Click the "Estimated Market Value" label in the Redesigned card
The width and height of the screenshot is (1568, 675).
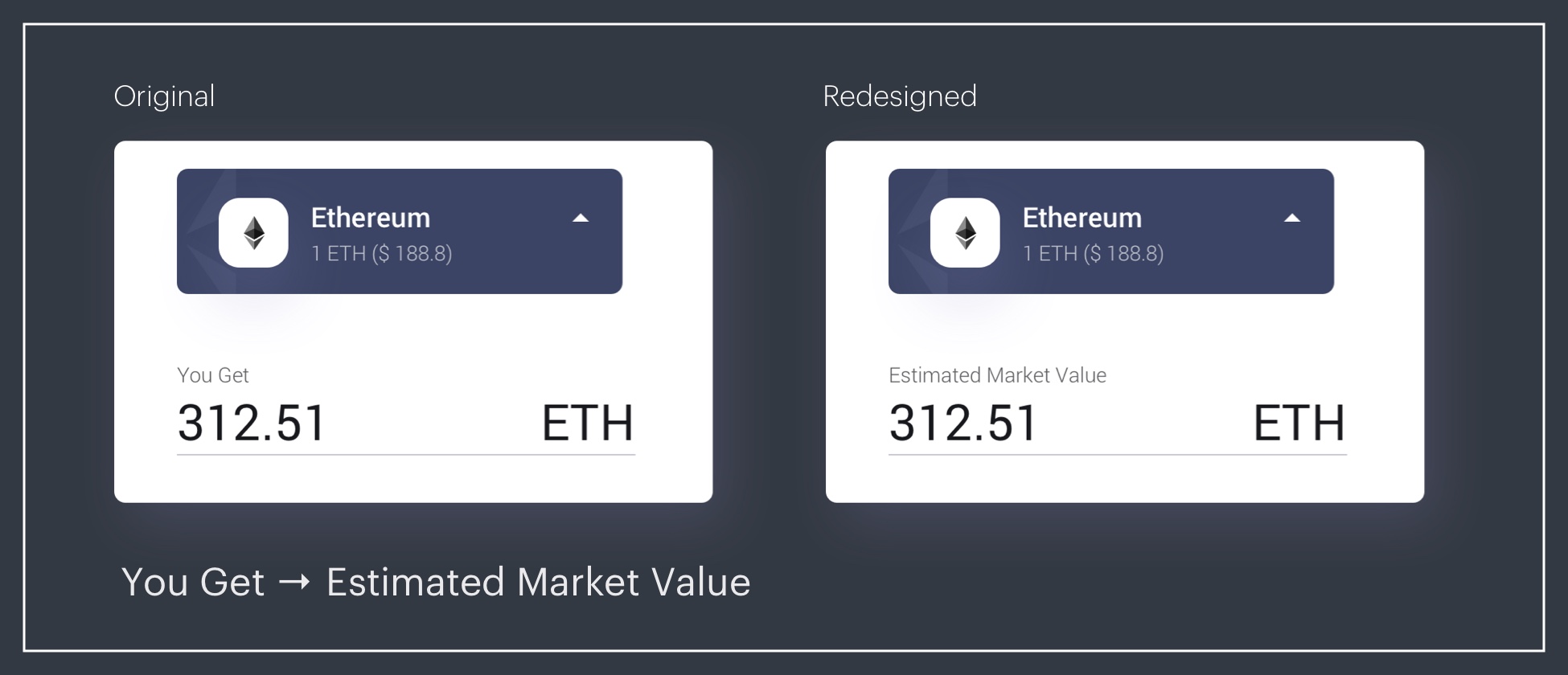click(x=997, y=375)
